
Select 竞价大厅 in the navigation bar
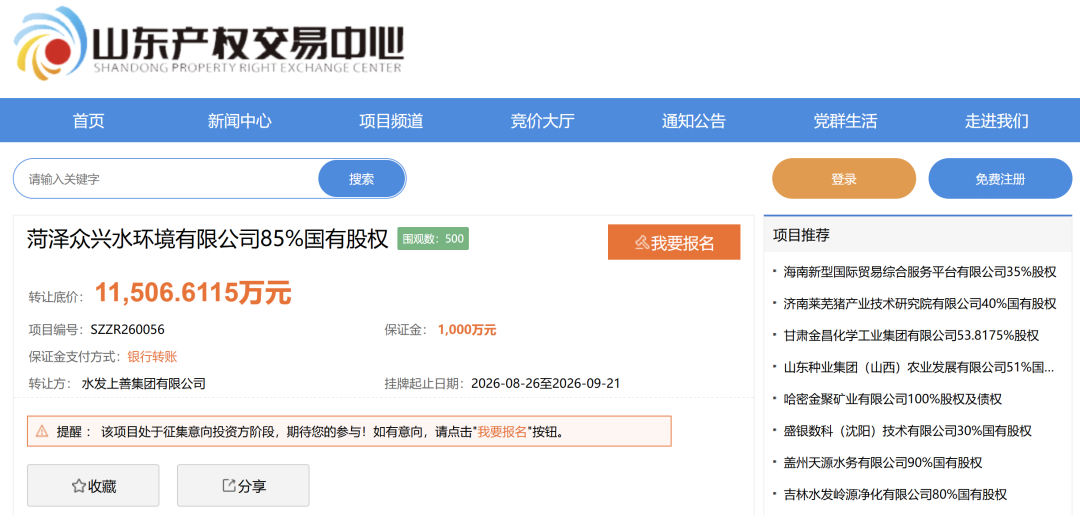coord(543,121)
